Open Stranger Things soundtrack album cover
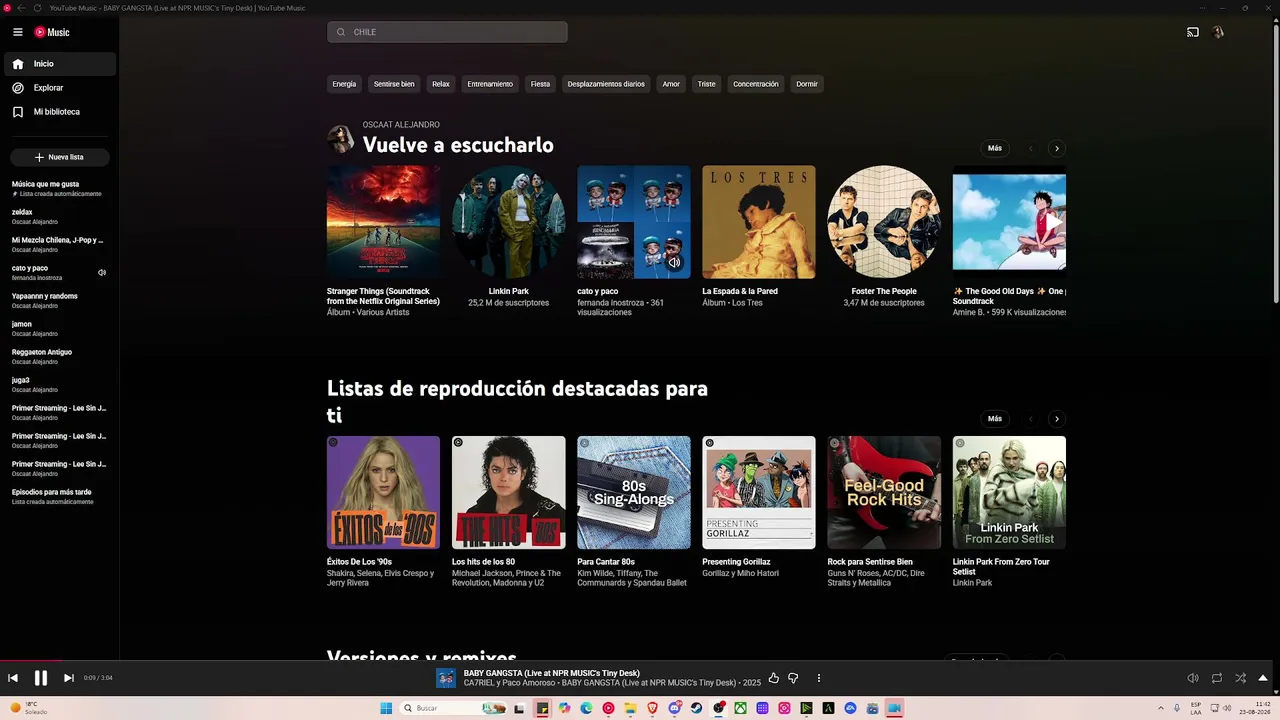1280x720 pixels. [x=383, y=222]
